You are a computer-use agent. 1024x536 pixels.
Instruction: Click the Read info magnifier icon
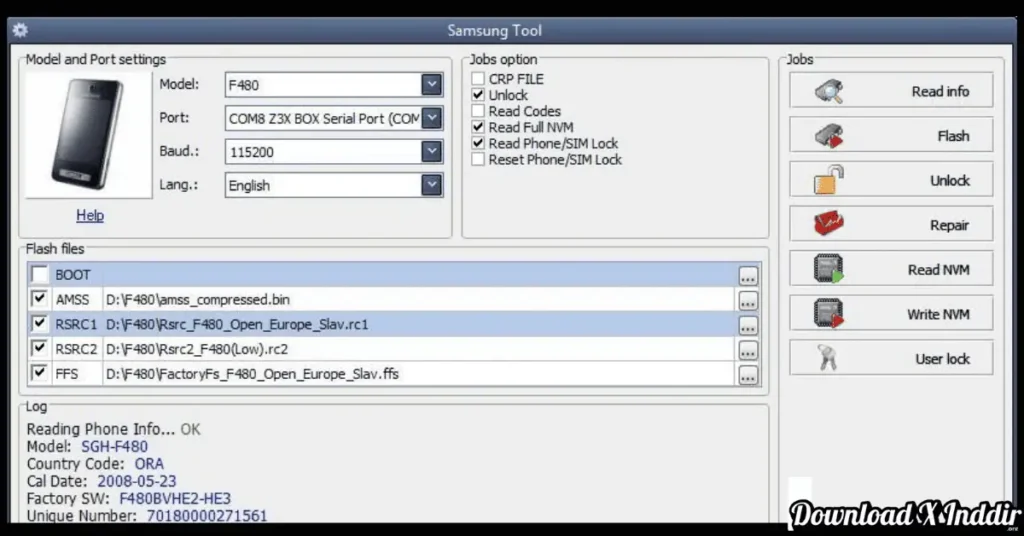pos(829,91)
